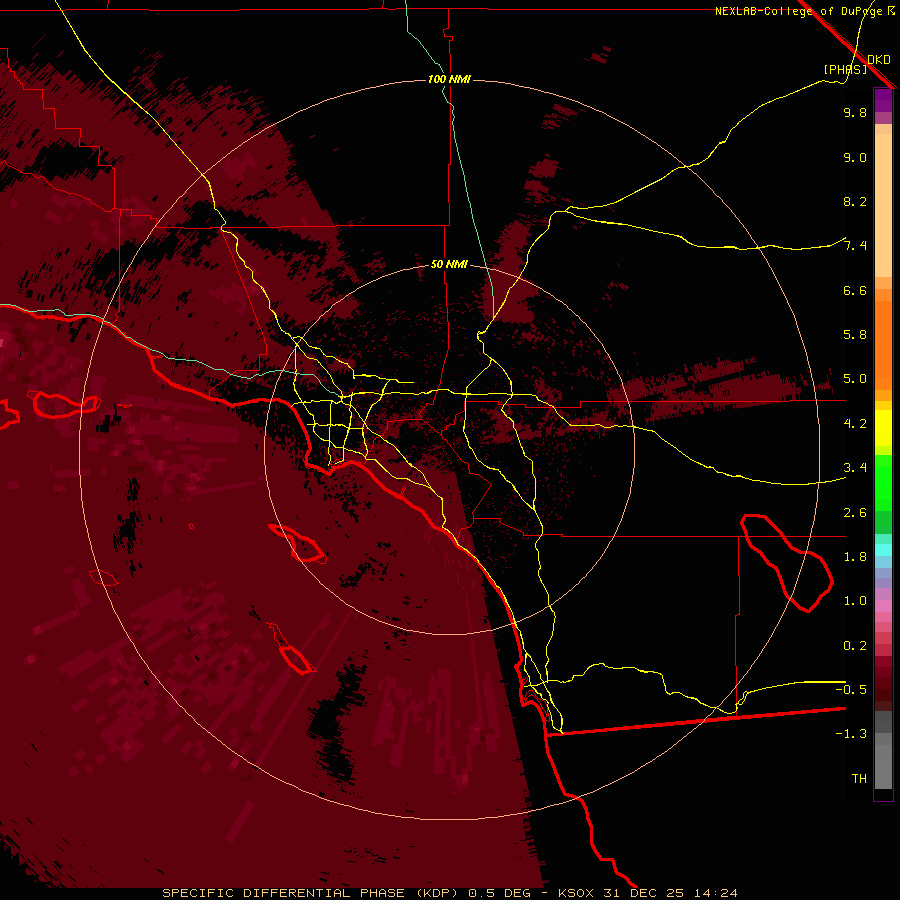Click the -0.5 scale value
The height and width of the screenshot is (900, 900).
tap(851, 690)
